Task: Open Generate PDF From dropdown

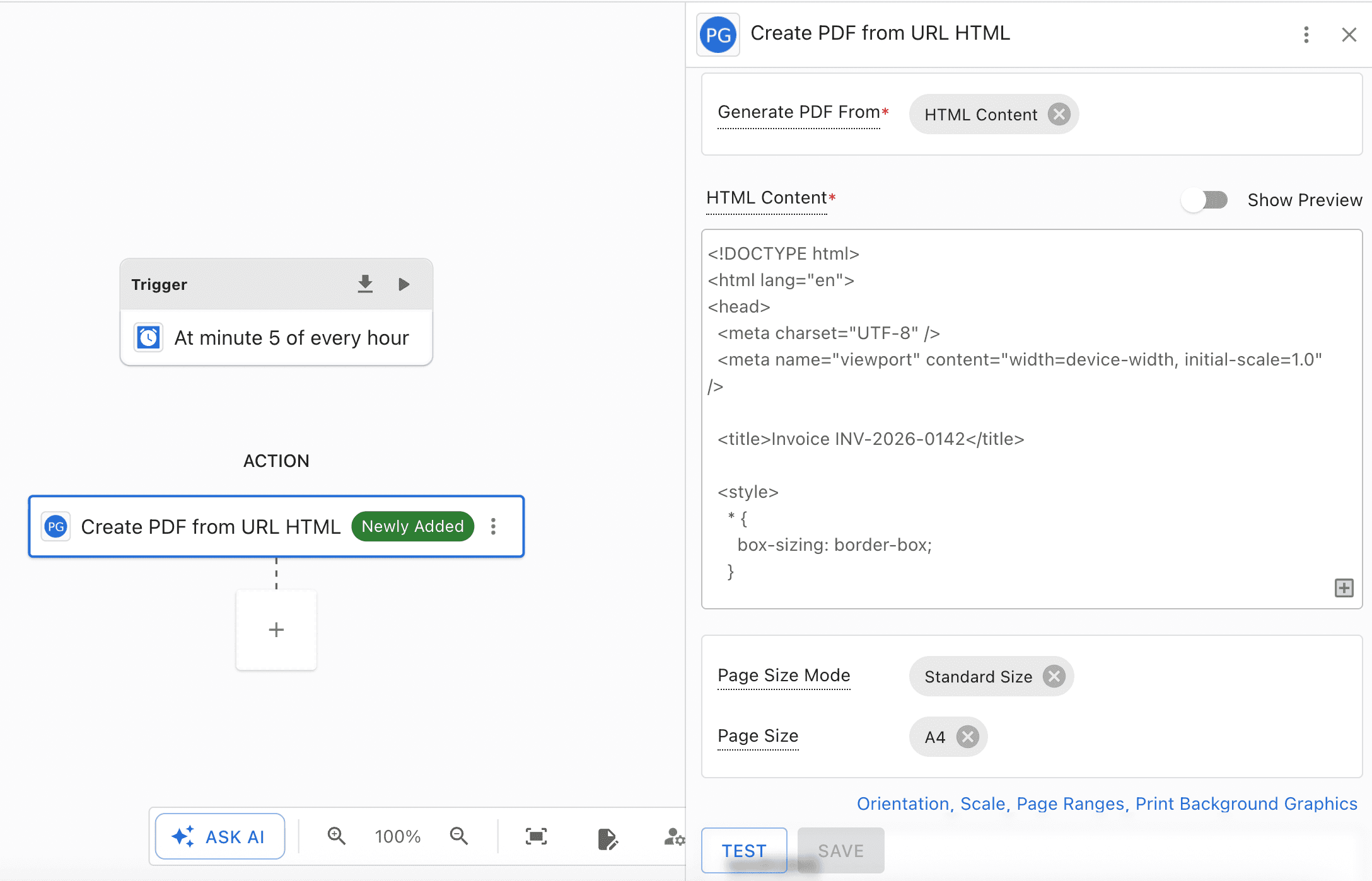Action: [994, 114]
